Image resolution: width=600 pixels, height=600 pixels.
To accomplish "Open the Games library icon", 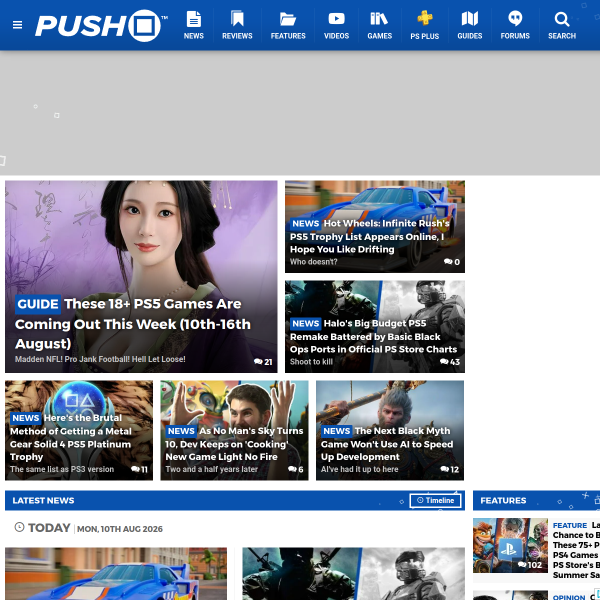I will point(379,18).
